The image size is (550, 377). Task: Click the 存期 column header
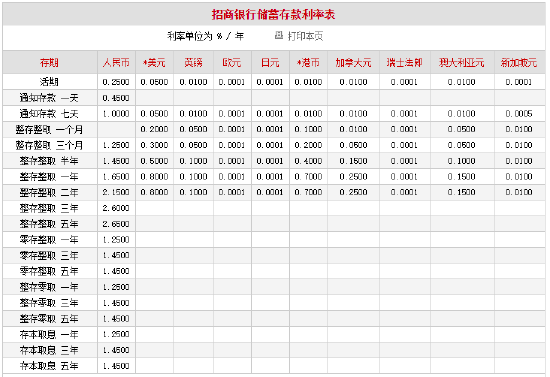tap(49, 63)
